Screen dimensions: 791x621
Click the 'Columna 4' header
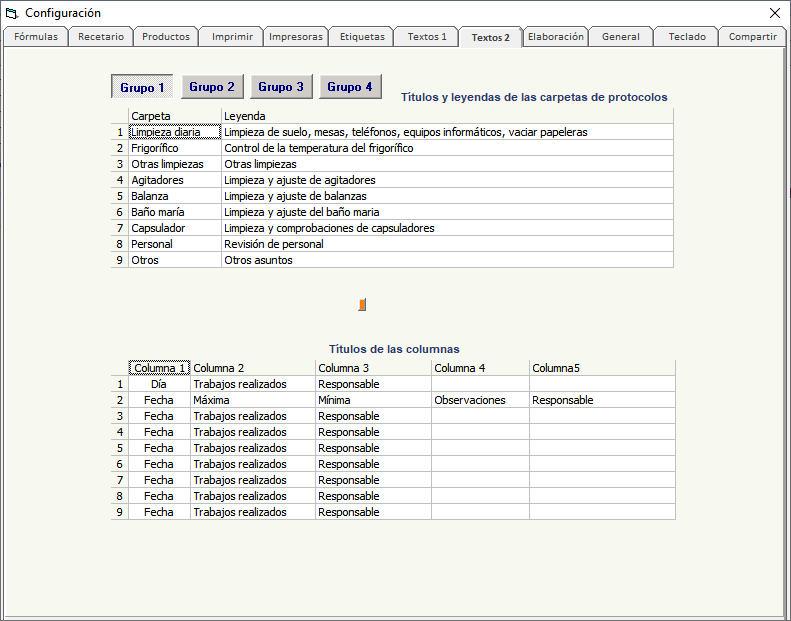pyautogui.click(x=481, y=368)
